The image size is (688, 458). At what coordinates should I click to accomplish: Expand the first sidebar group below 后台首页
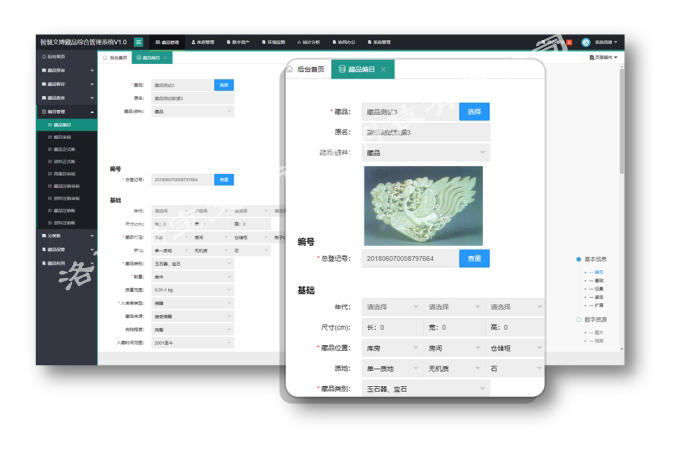(67, 70)
